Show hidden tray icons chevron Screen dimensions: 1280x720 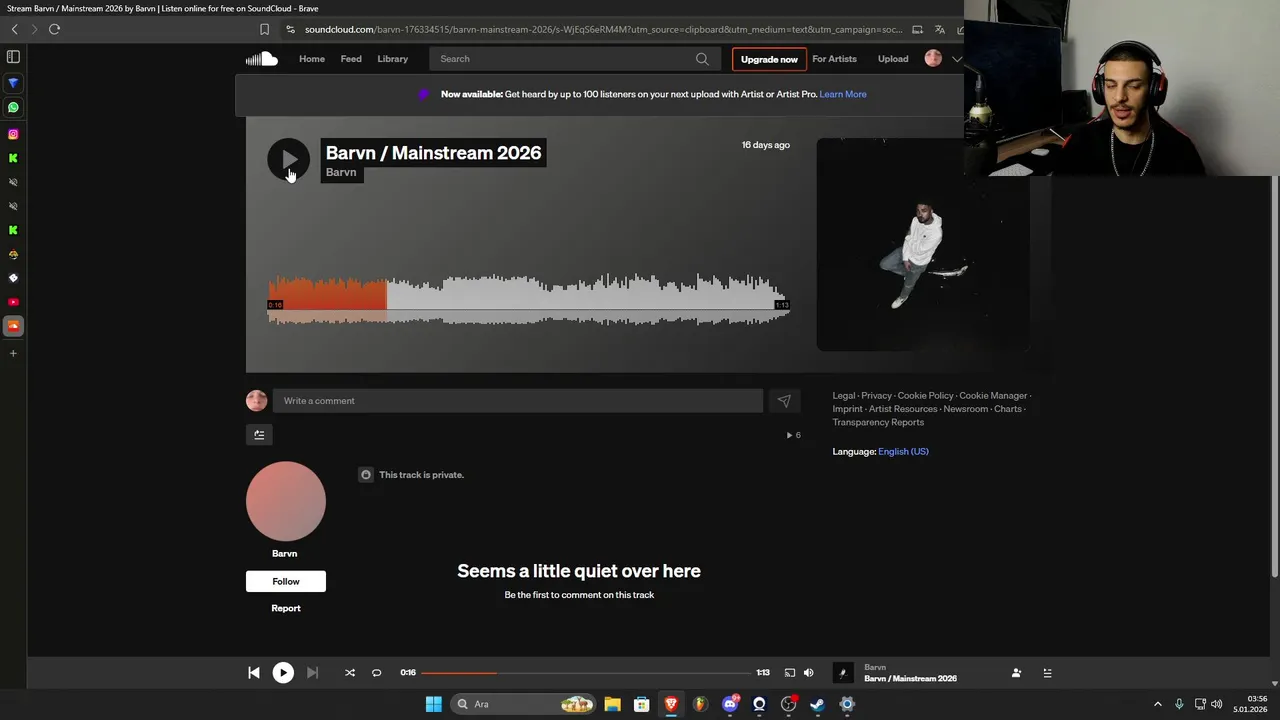1158,704
